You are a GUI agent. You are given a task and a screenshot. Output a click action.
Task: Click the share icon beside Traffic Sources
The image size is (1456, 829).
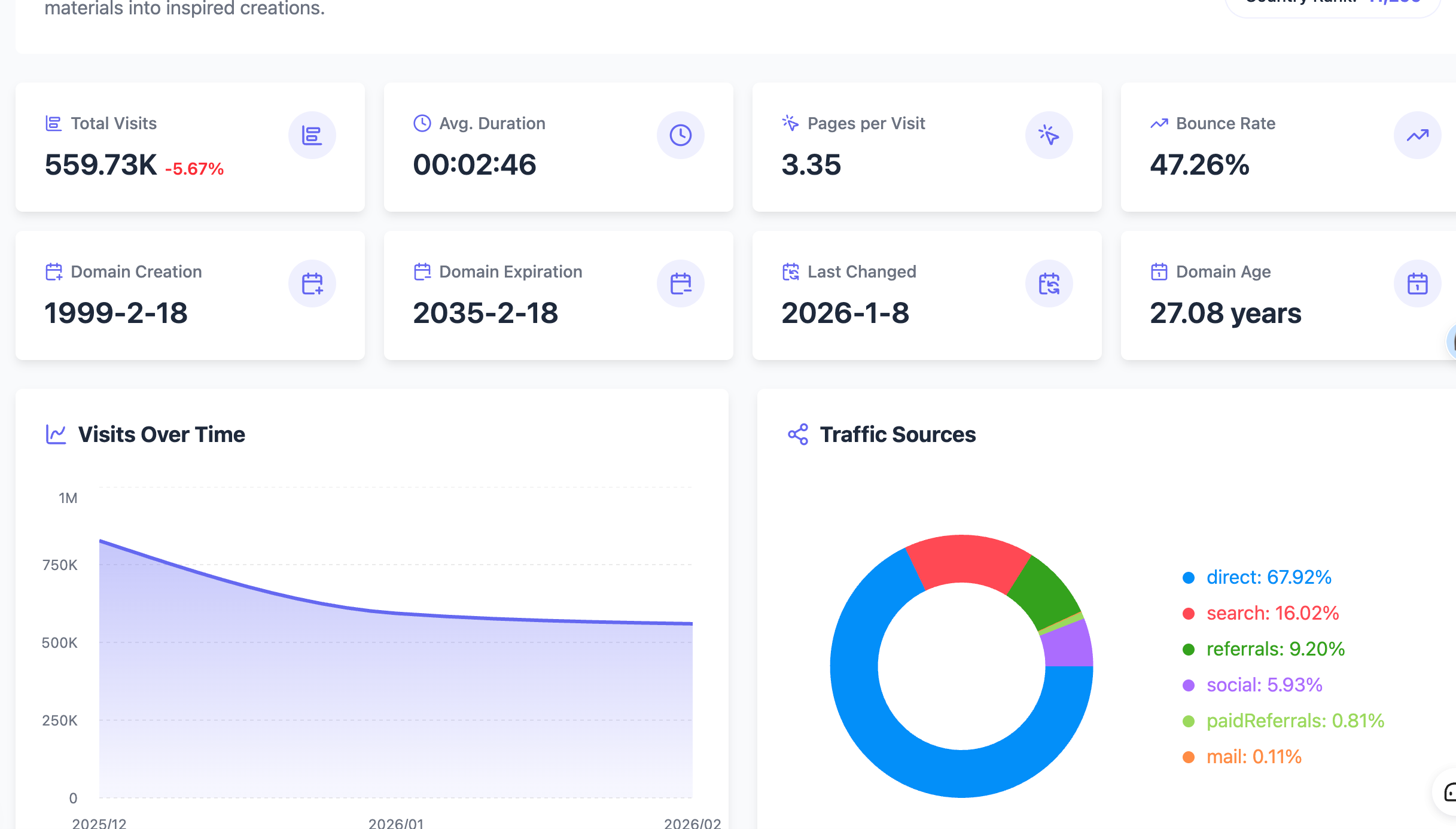798,434
